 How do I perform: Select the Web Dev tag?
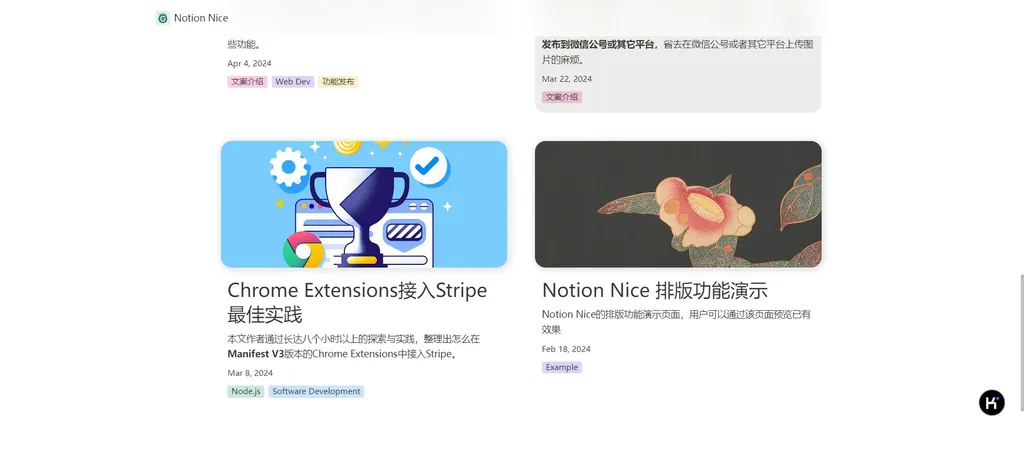coord(293,82)
